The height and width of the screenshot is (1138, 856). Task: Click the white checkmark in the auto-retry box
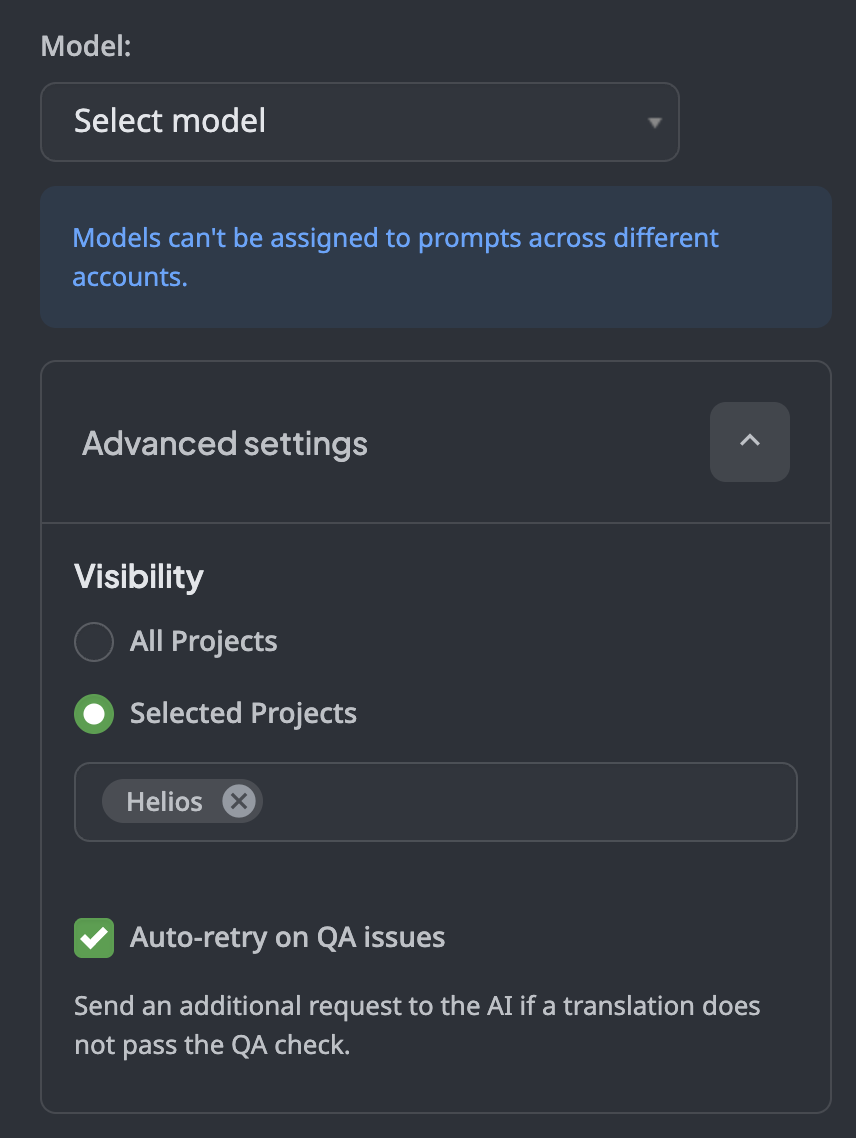[x=94, y=938]
